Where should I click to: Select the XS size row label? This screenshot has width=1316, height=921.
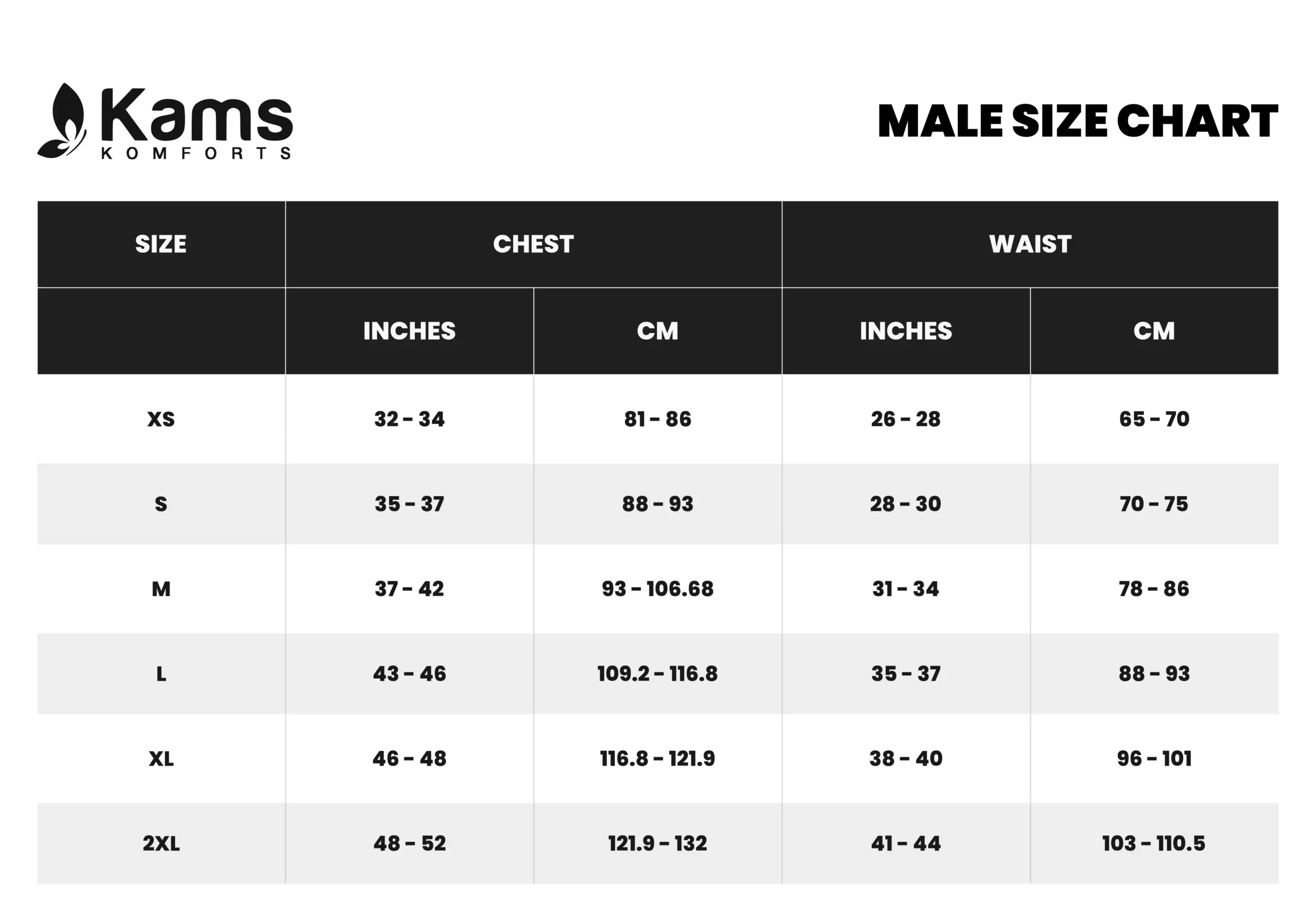tap(161, 419)
